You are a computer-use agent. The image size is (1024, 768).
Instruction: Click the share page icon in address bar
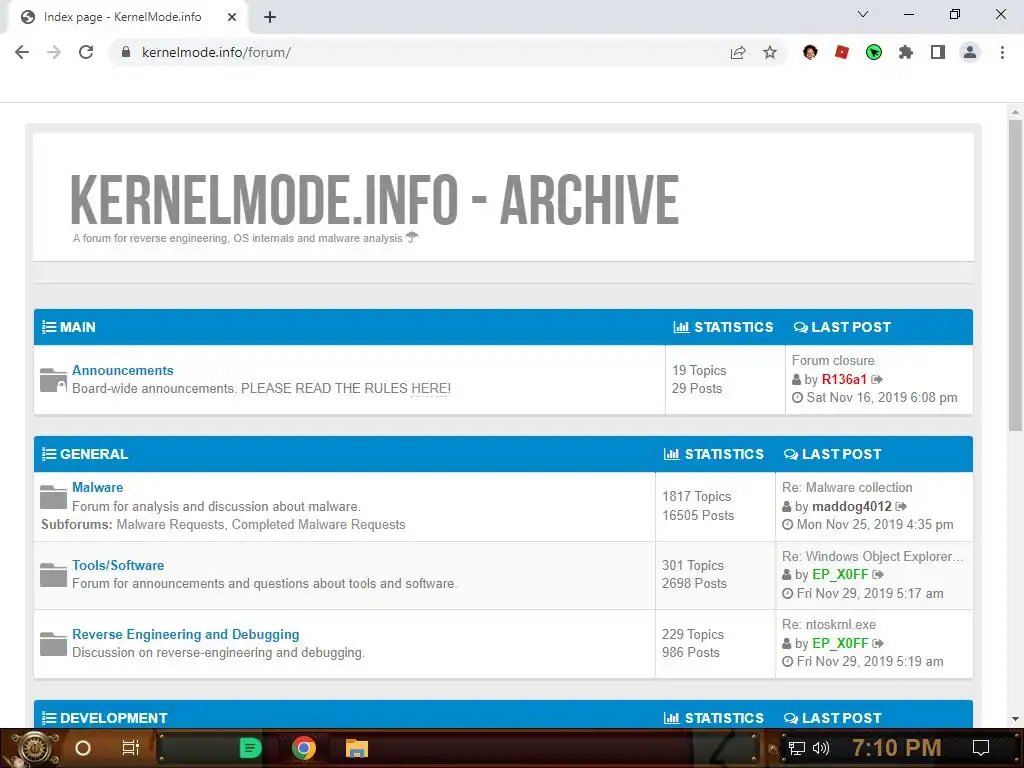pyautogui.click(x=738, y=53)
